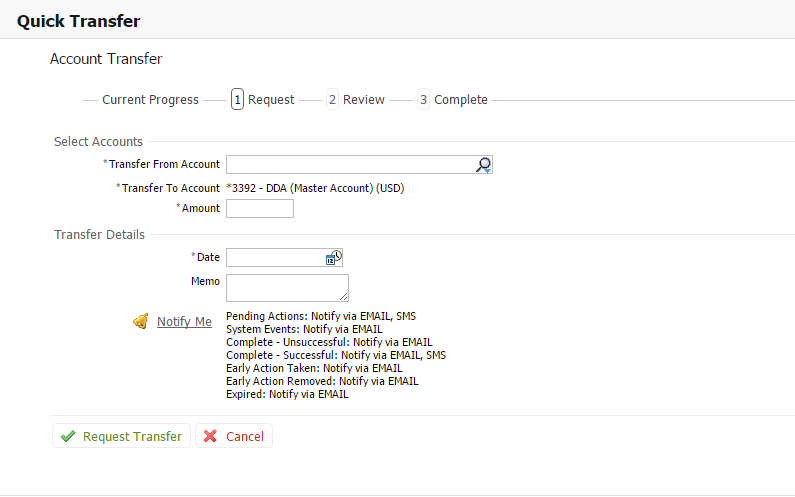
Task: Select step 1 Request in progress bar
Action: (x=263, y=100)
